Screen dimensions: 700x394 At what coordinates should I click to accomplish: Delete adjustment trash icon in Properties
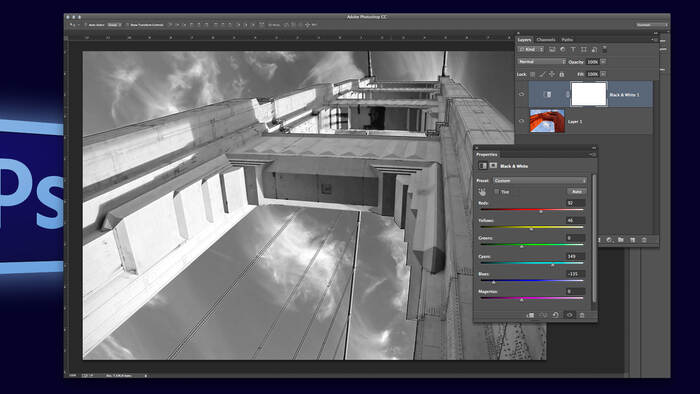click(x=582, y=315)
